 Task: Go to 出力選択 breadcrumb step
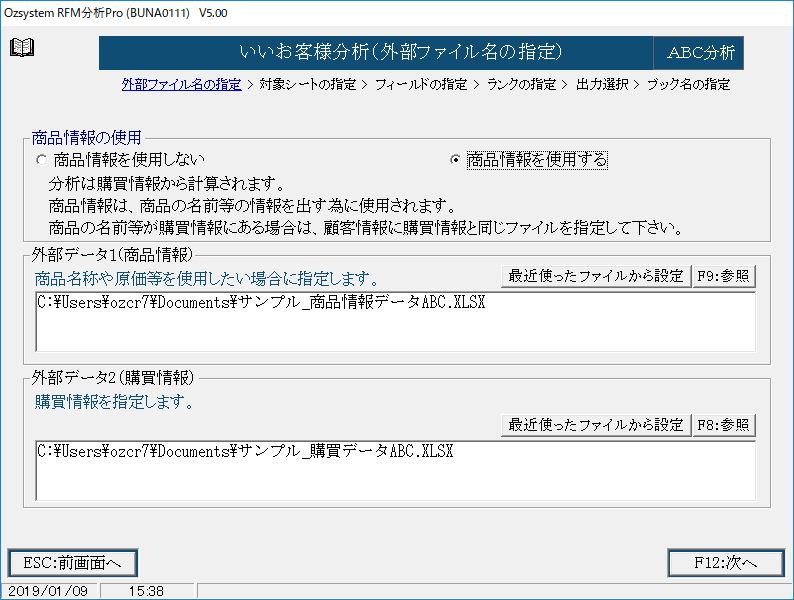click(x=602, y=84)
